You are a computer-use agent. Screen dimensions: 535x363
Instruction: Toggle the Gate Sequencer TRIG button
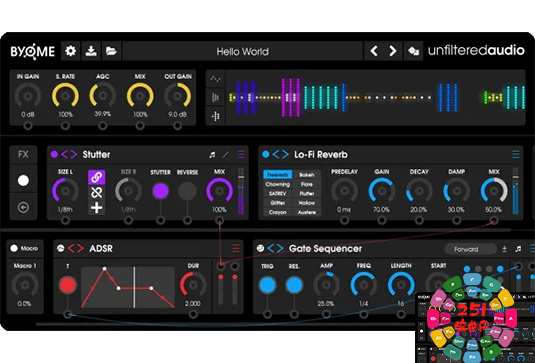pyautogui.click(x=267, y=285)
